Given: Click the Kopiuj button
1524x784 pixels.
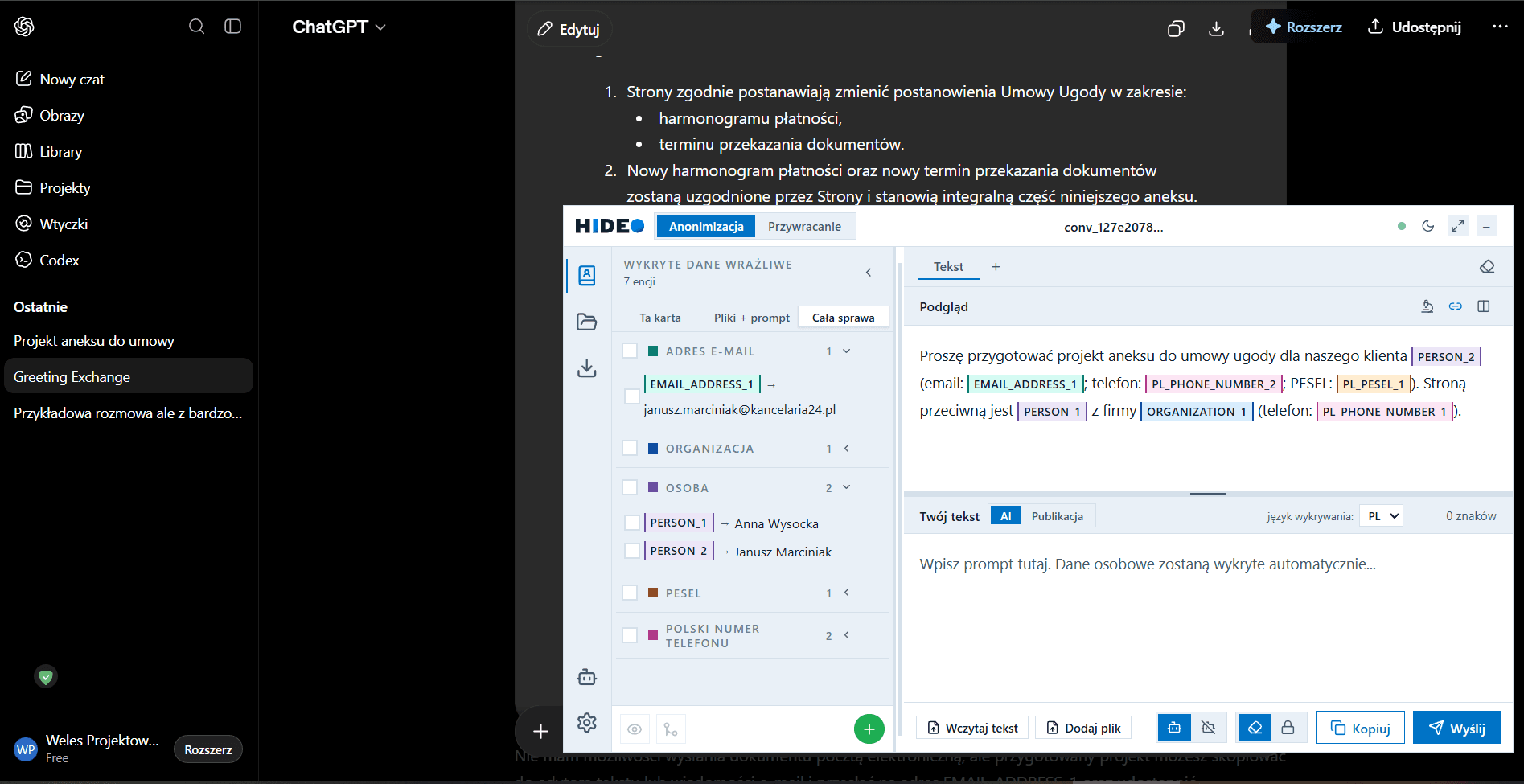Looking at the screenshot, I should point(1360,728).
